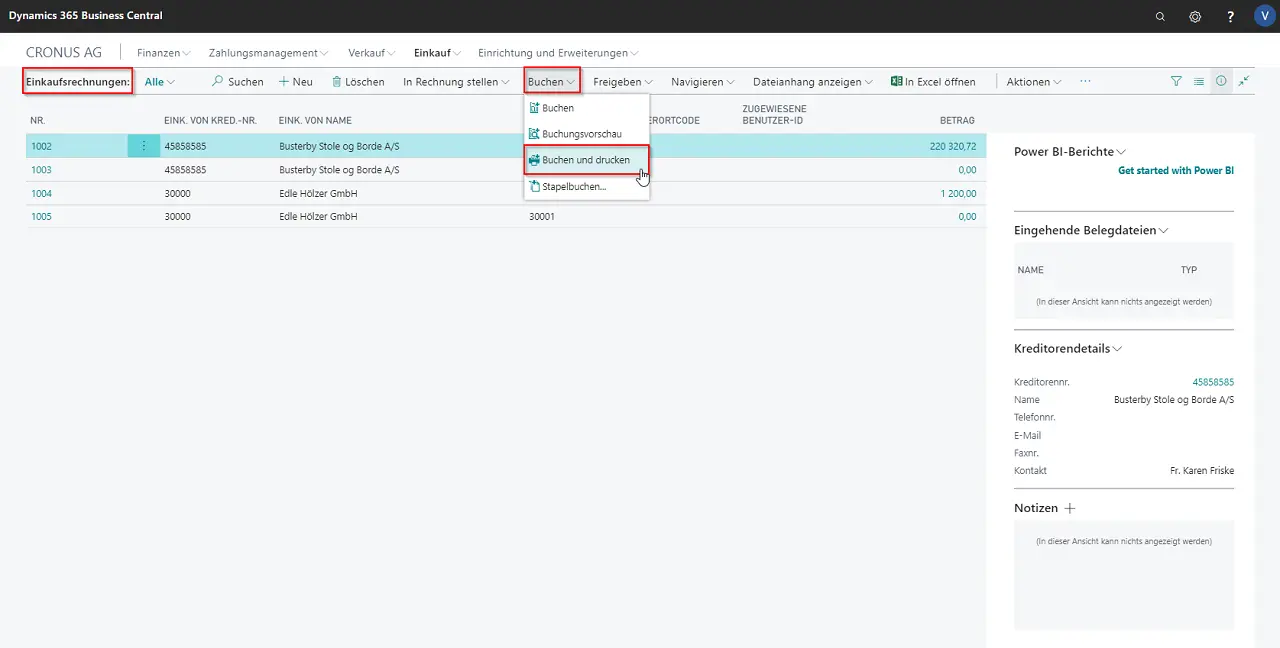Show more actions ellipsis in toolbar
This screenshot has height=648, width=1280.
point(1085,82)
